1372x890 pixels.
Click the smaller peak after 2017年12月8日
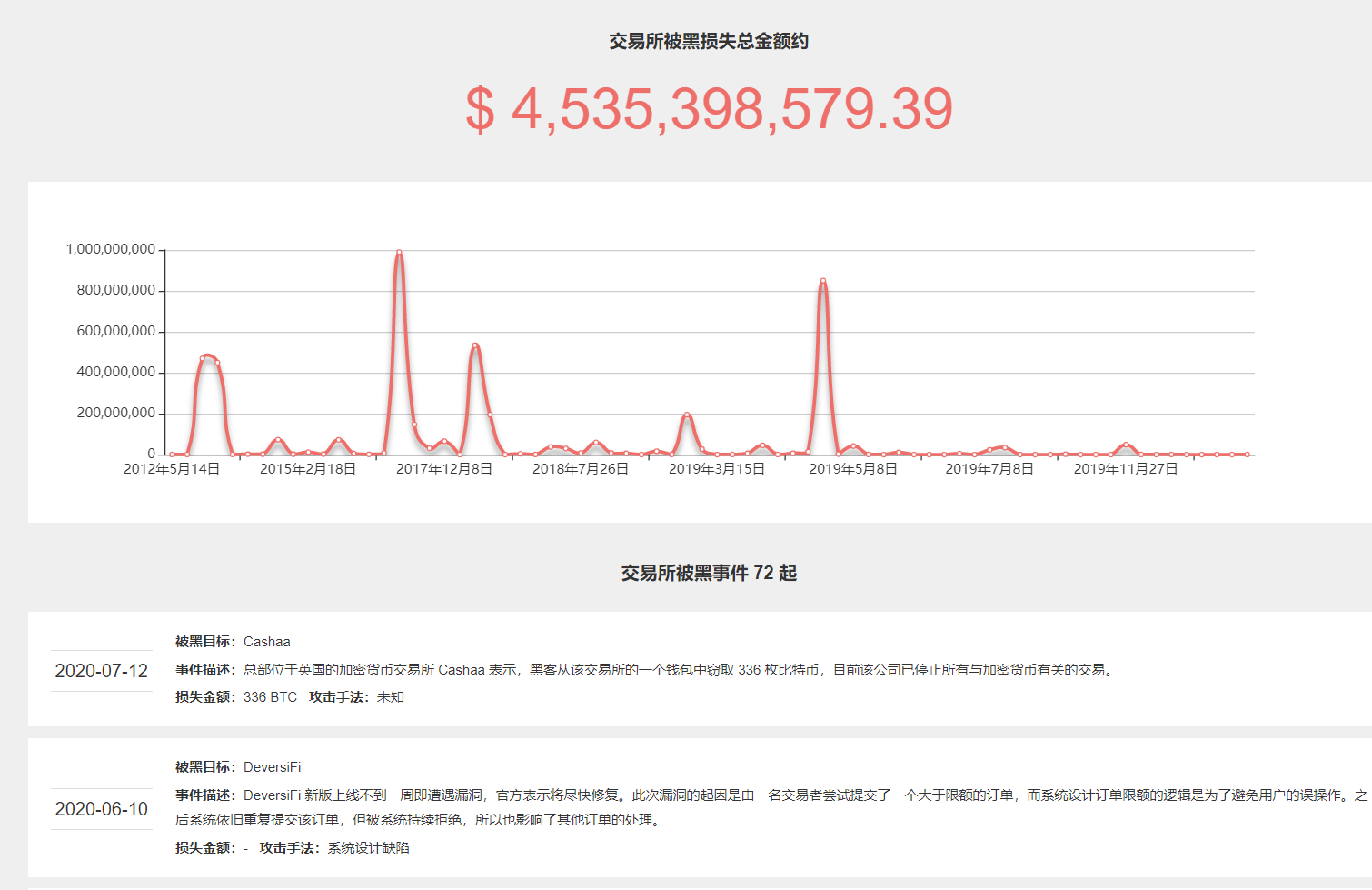(475, 344)
